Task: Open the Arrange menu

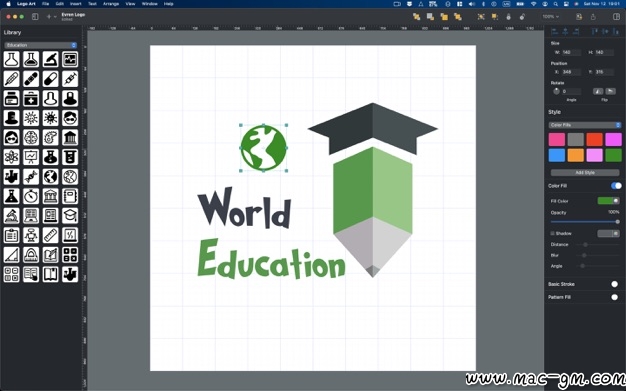Action: pyautogui.click(x=111, y=4)
